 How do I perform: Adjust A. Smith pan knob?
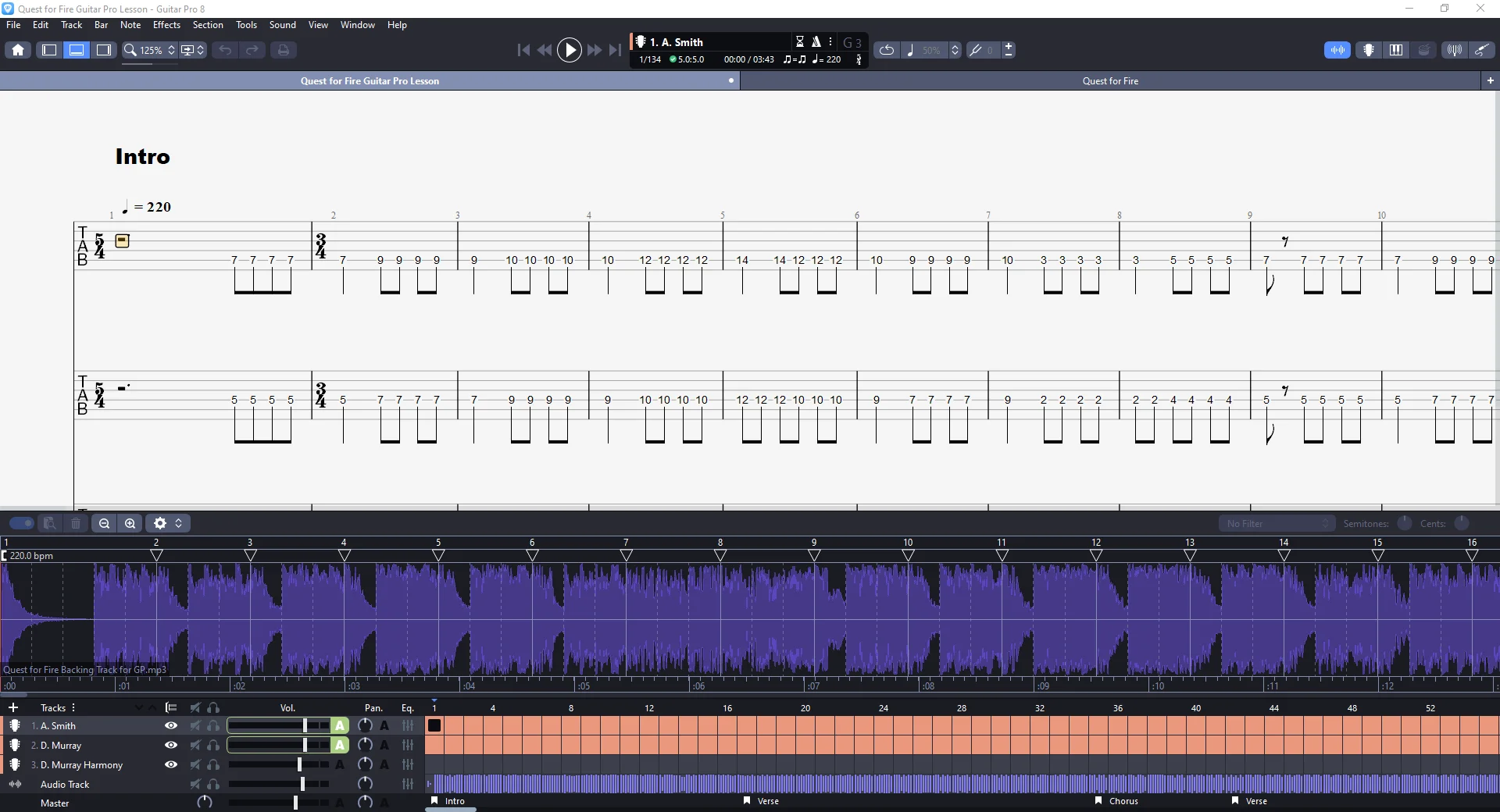coord(365,725)
